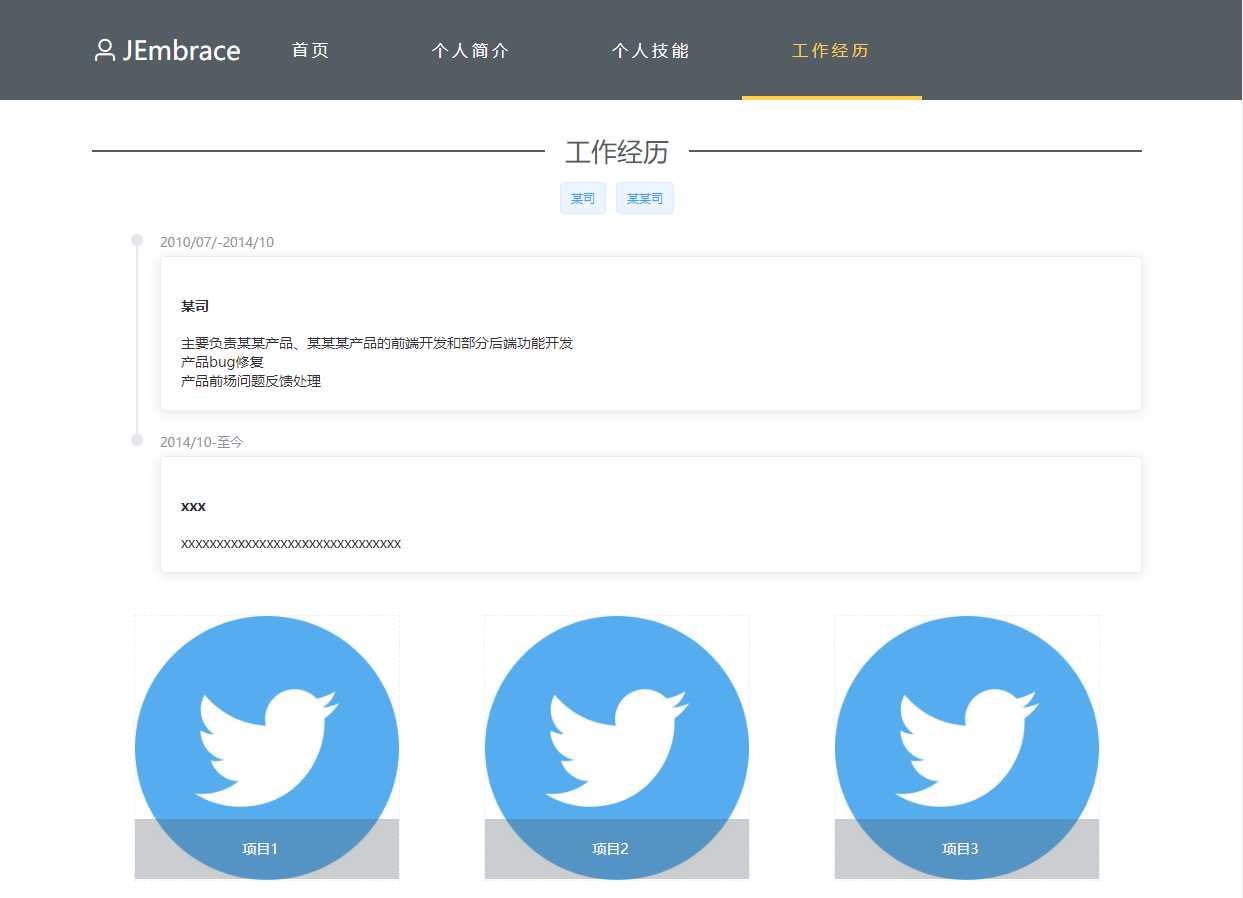The width and height of the screenshot is (1243, 898).
Task: Click the JEmbrace logo text
Action: pos(181,51)
